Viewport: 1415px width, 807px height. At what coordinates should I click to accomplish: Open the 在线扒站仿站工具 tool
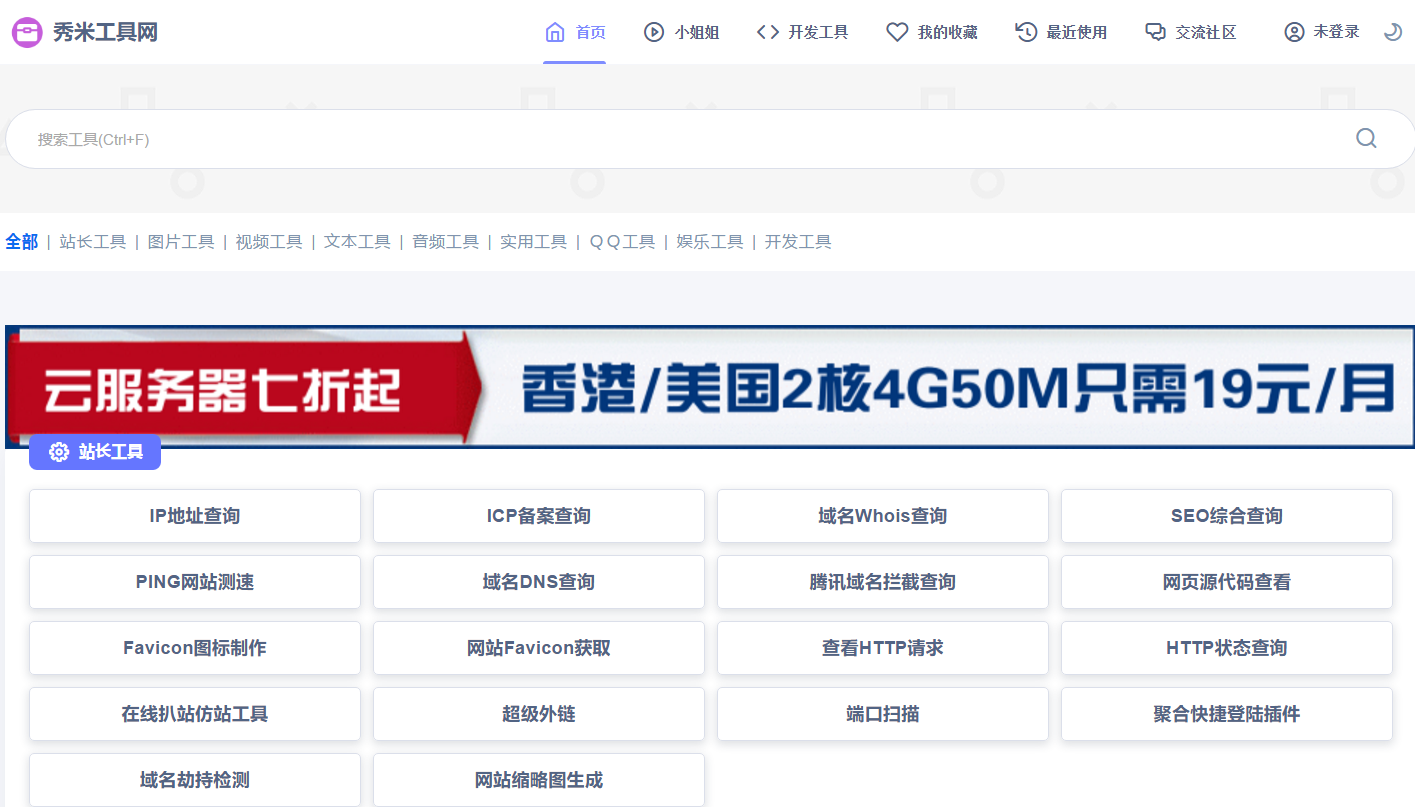pyautogui.click(x=195, y=714)
